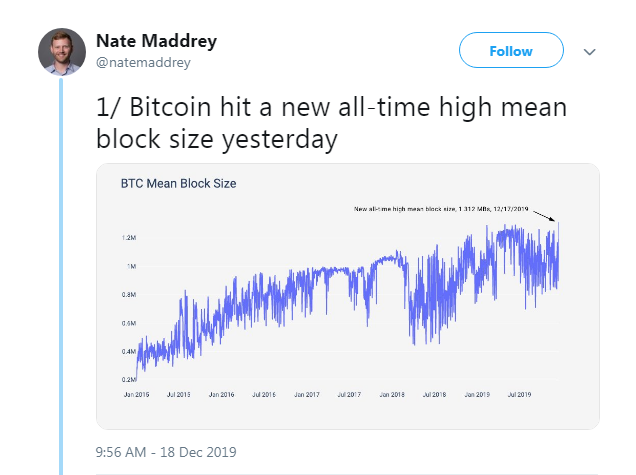Click the Jan 2017 x-axis label

coord(306,394)
